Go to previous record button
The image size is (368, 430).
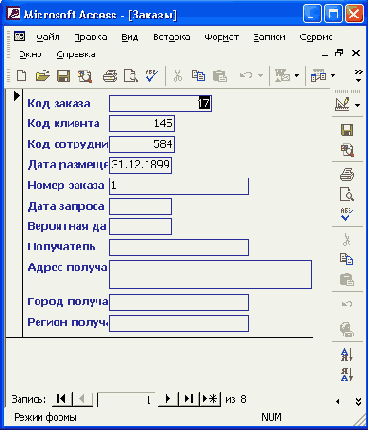(x=82, y=399)
